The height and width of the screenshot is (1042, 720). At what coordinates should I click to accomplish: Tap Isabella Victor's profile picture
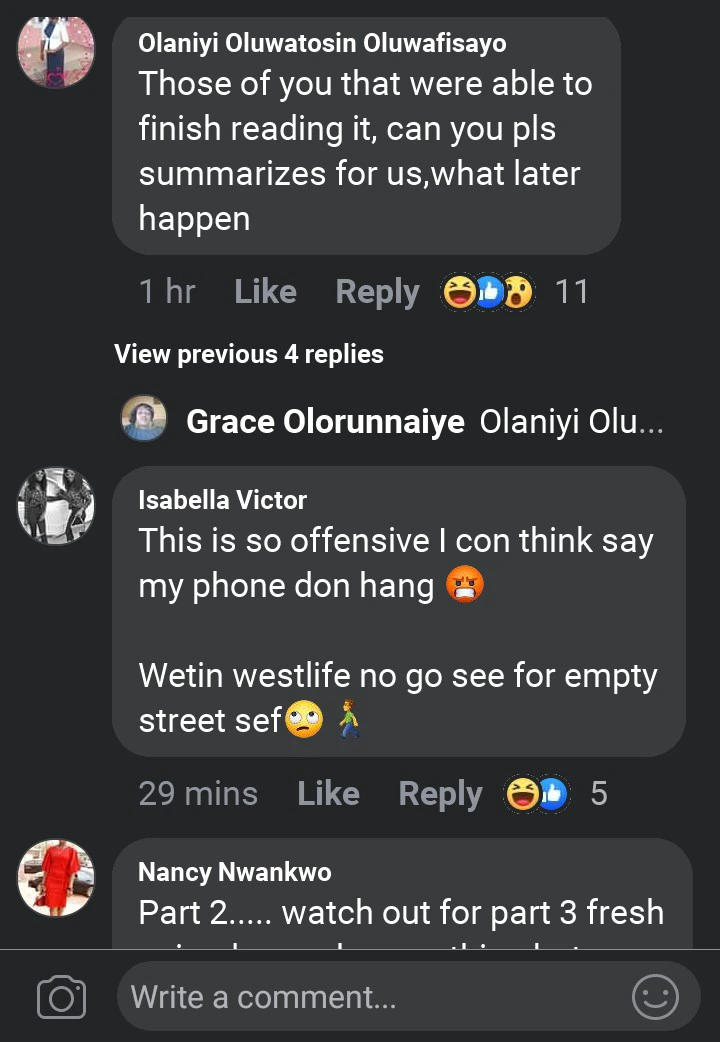coord(56,506)
